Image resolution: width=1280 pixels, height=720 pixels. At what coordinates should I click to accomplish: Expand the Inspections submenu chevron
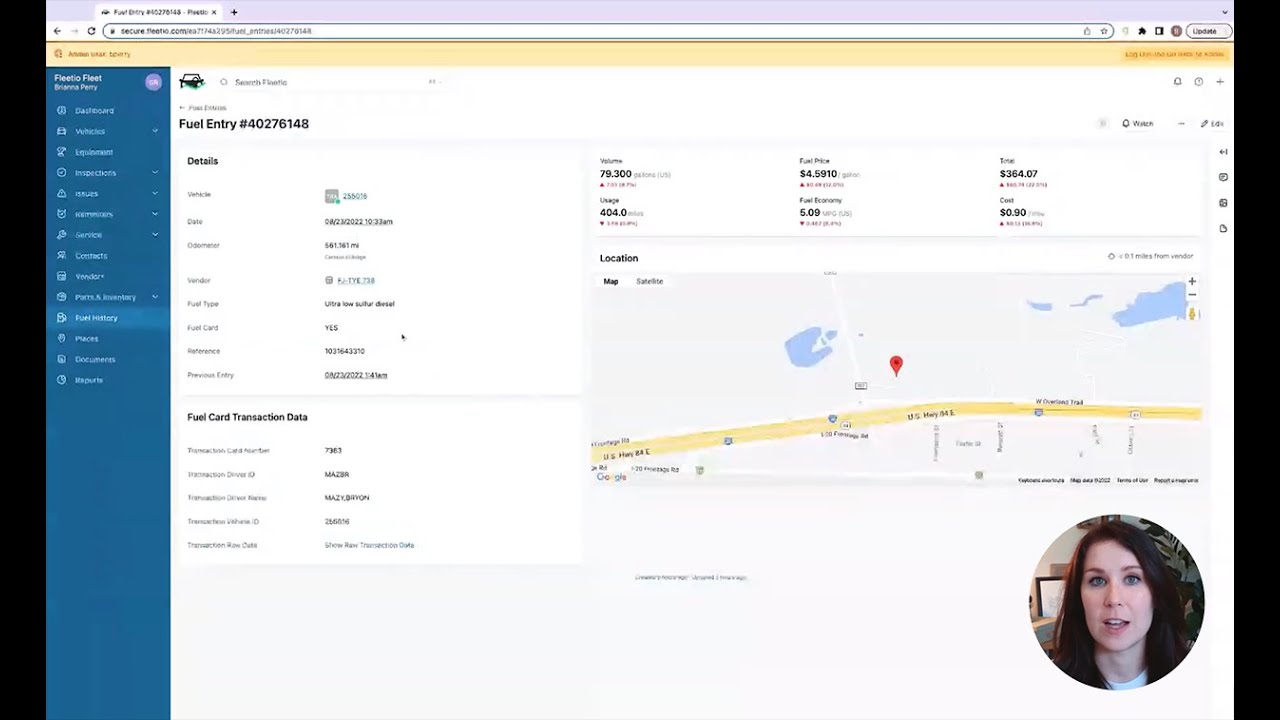[x=155, y=172]
